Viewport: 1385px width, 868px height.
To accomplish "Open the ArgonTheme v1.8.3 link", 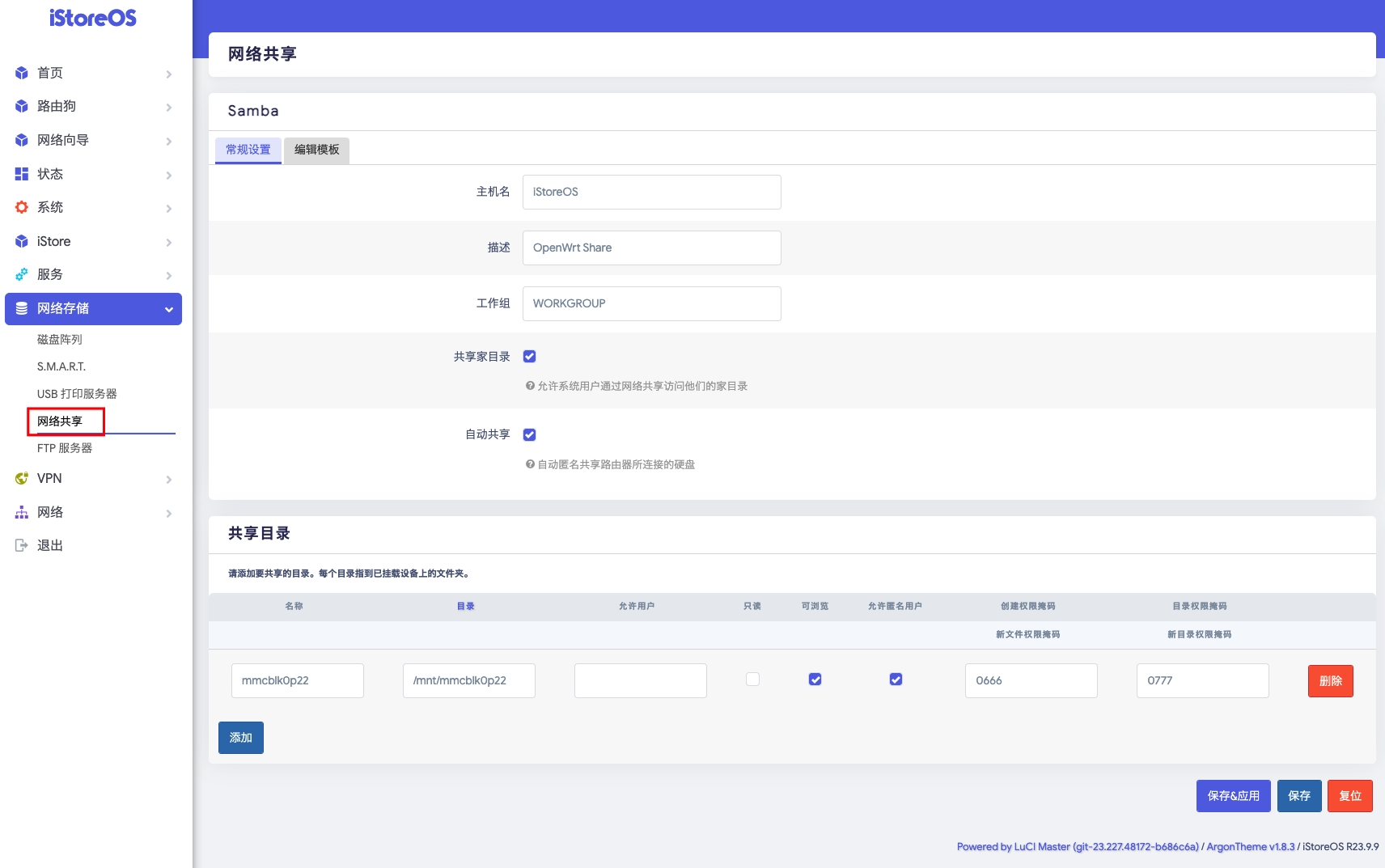I will [x=1249, y=846].
